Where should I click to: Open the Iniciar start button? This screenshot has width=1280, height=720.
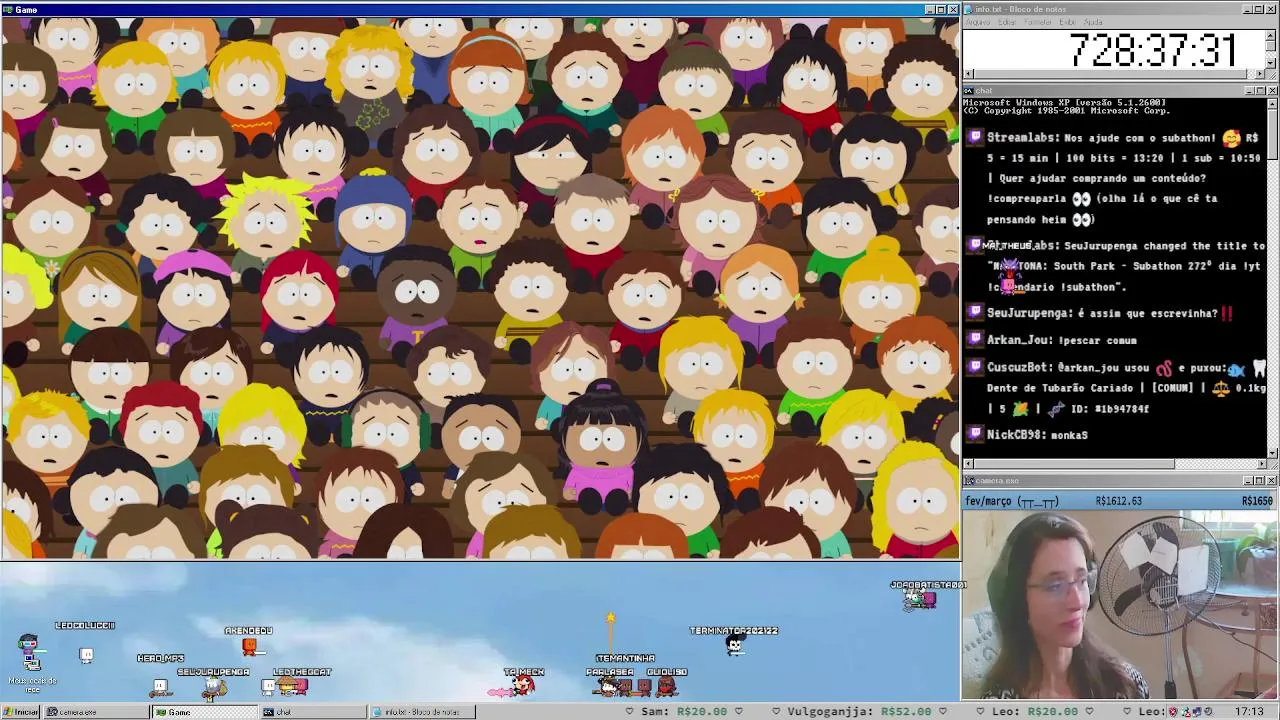(20, 712)
